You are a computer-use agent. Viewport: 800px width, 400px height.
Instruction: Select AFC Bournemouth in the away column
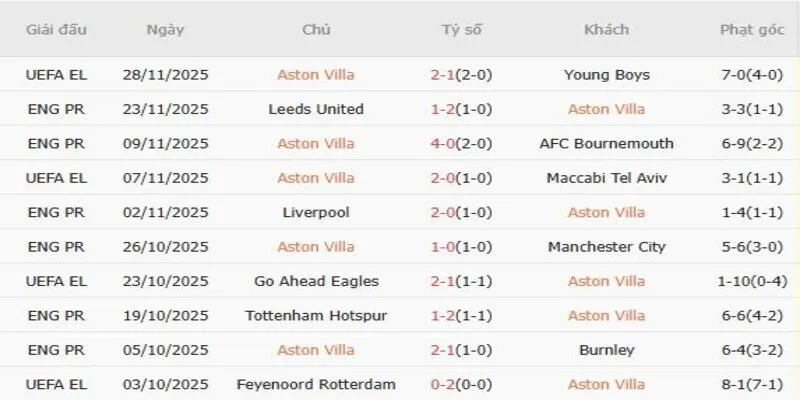pos(606,144)
